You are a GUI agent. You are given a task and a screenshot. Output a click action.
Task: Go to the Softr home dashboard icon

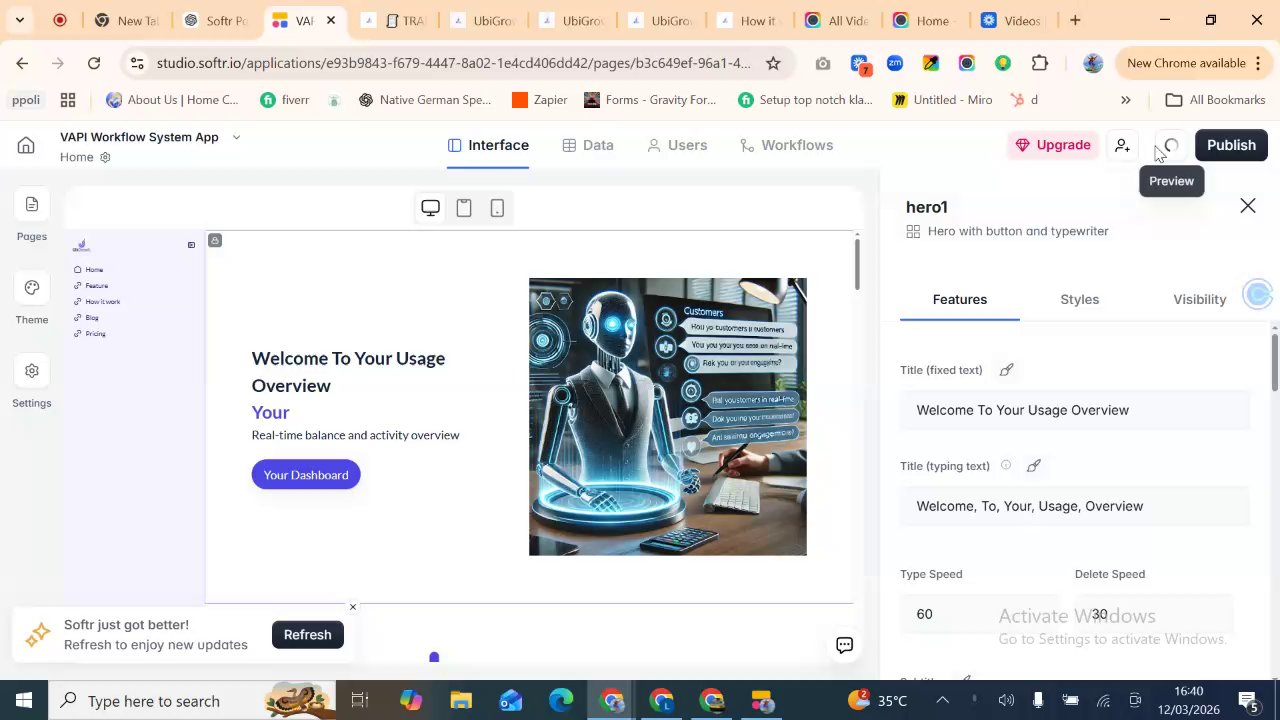click(26, 146)
